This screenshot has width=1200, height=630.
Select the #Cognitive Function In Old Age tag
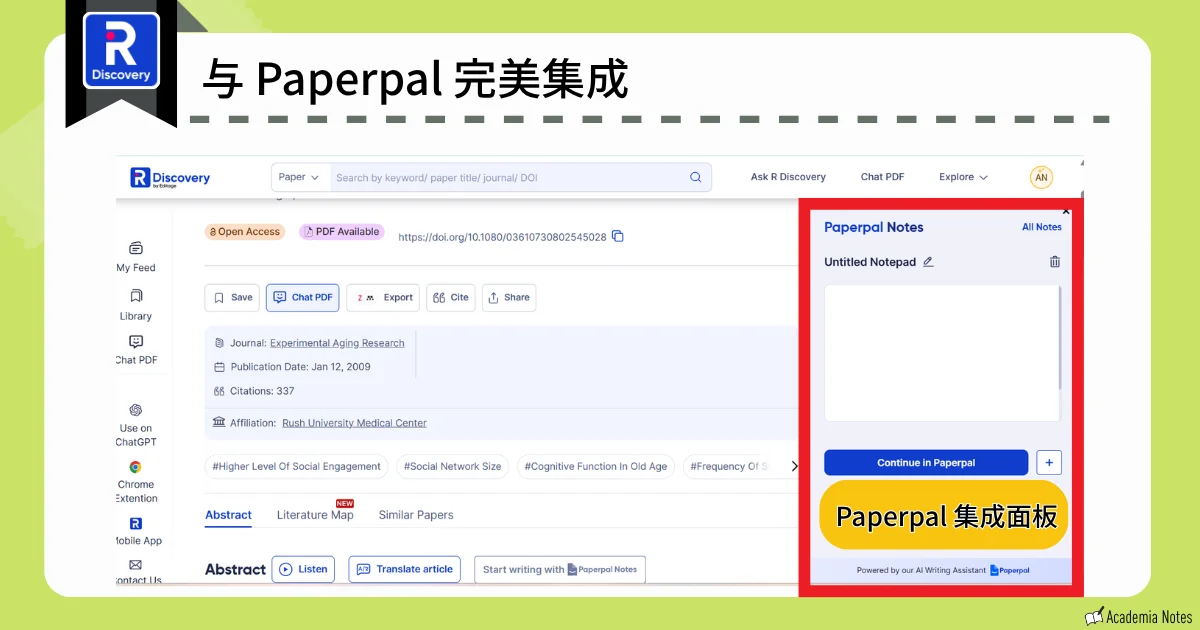point(595,466)
